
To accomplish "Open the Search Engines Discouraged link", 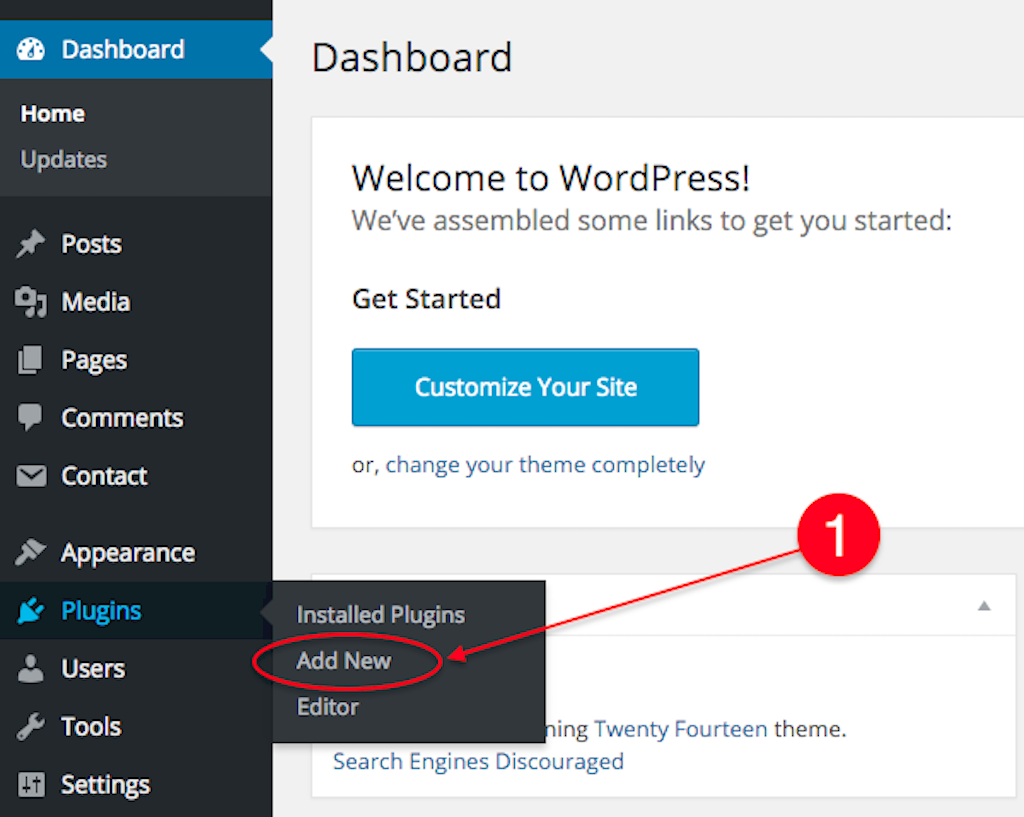I will click(478, 761).
